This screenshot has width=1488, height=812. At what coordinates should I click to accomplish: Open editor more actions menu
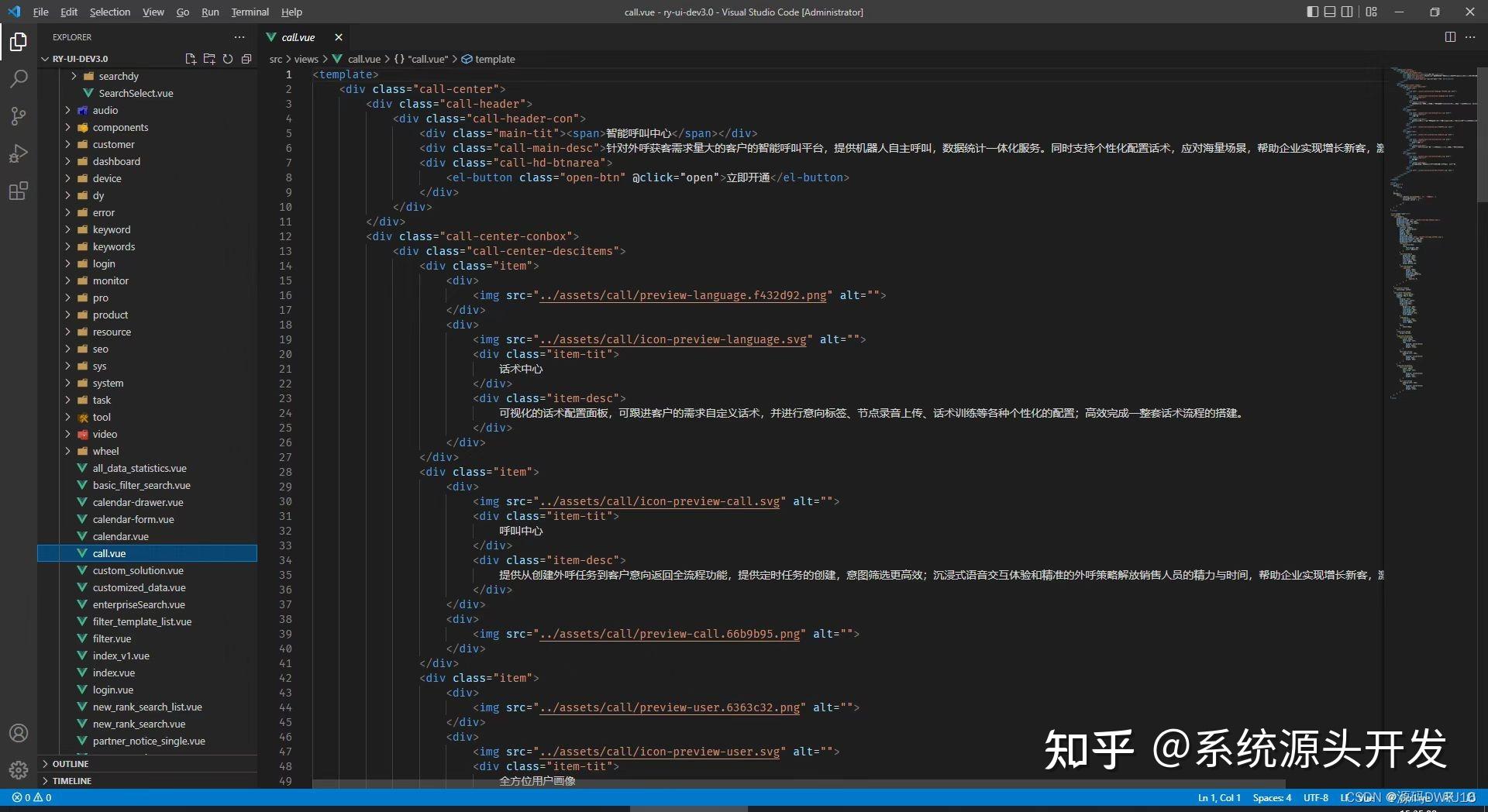coord(1470,37)
